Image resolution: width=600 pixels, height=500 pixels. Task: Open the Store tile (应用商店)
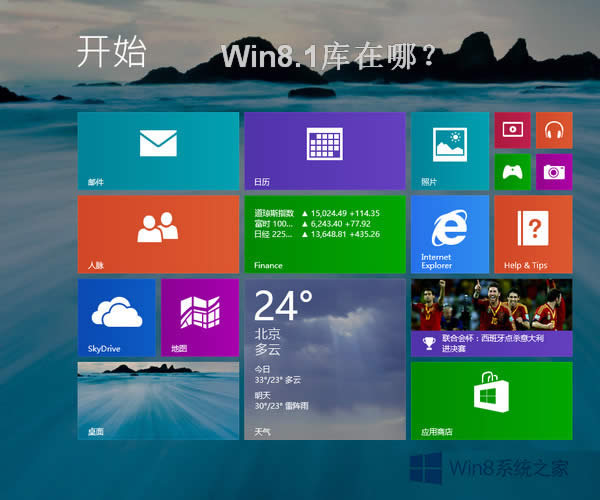492,401
